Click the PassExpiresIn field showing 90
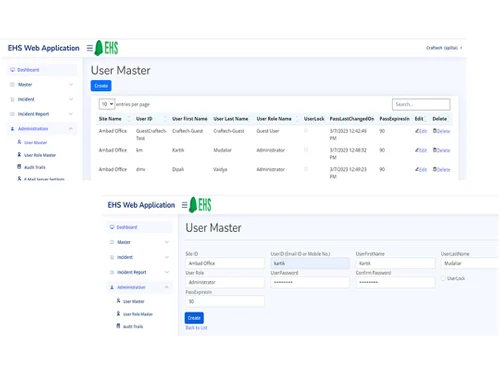 [225, 301]
